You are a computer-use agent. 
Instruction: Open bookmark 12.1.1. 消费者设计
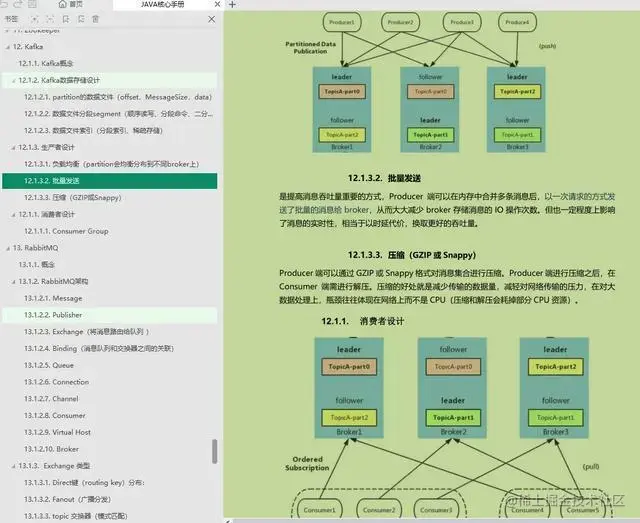47,214
